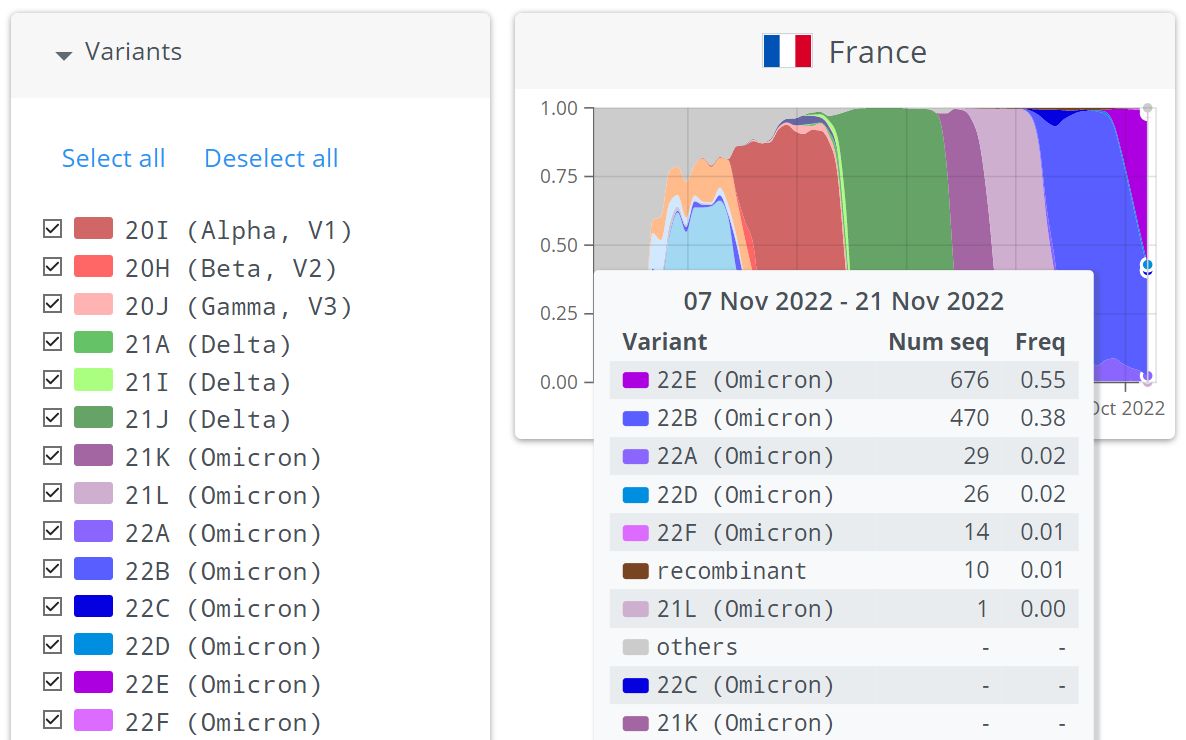
Task: Click the France flag icon
Action: click(x=787, y=51)
